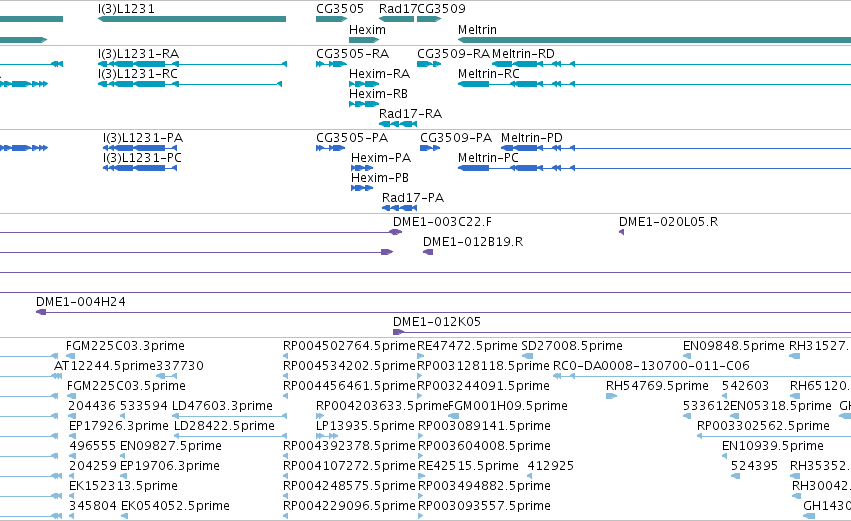
Task: Click the Meltrin-PC protein label
Action: coord(488,158)
